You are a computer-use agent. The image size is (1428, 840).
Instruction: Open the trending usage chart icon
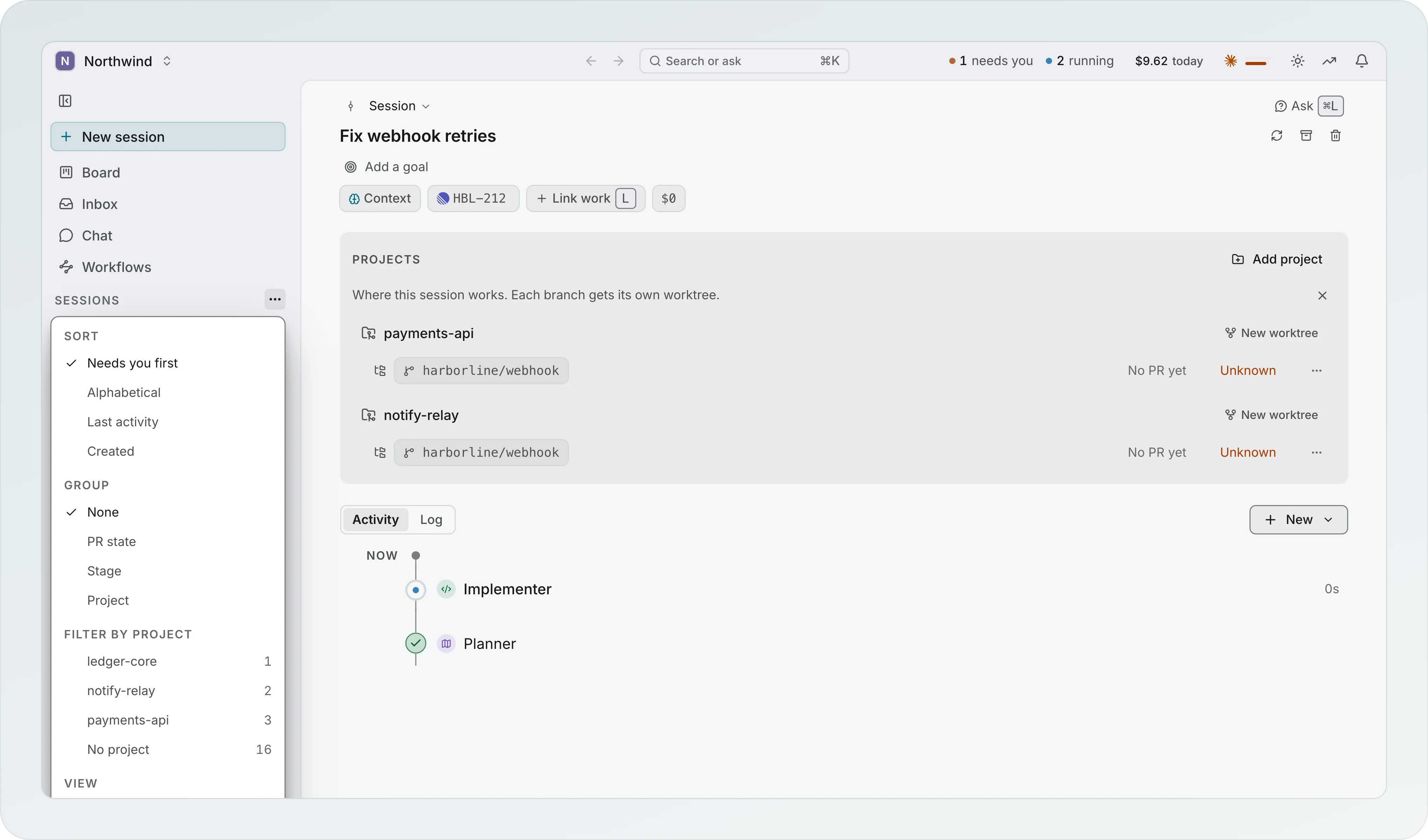[1329, 61]
